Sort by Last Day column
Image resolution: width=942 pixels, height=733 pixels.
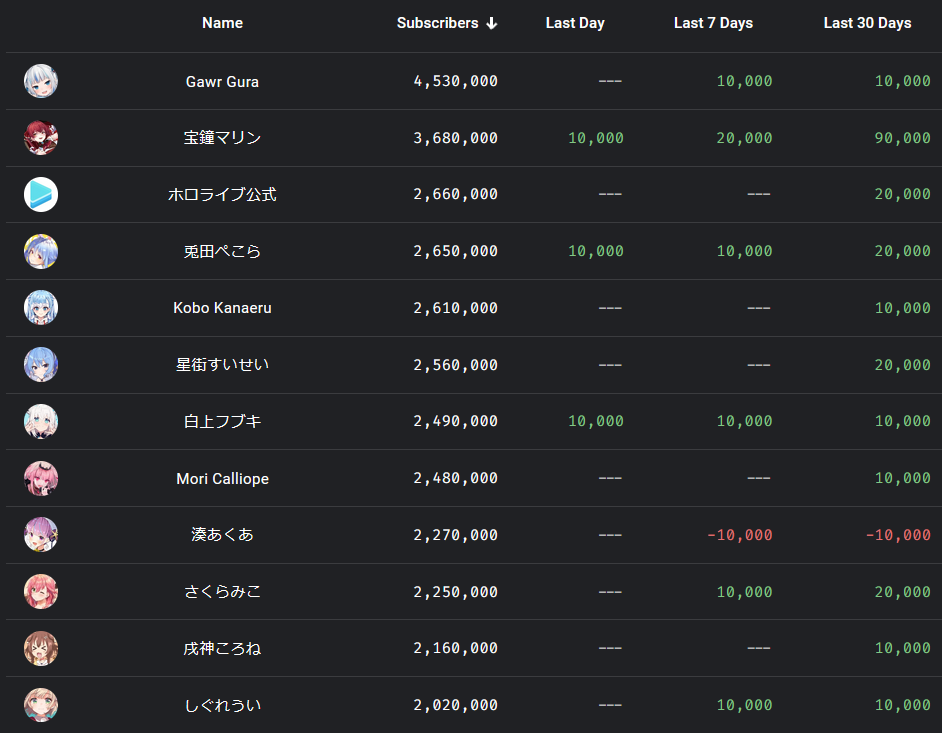[575, 23]
